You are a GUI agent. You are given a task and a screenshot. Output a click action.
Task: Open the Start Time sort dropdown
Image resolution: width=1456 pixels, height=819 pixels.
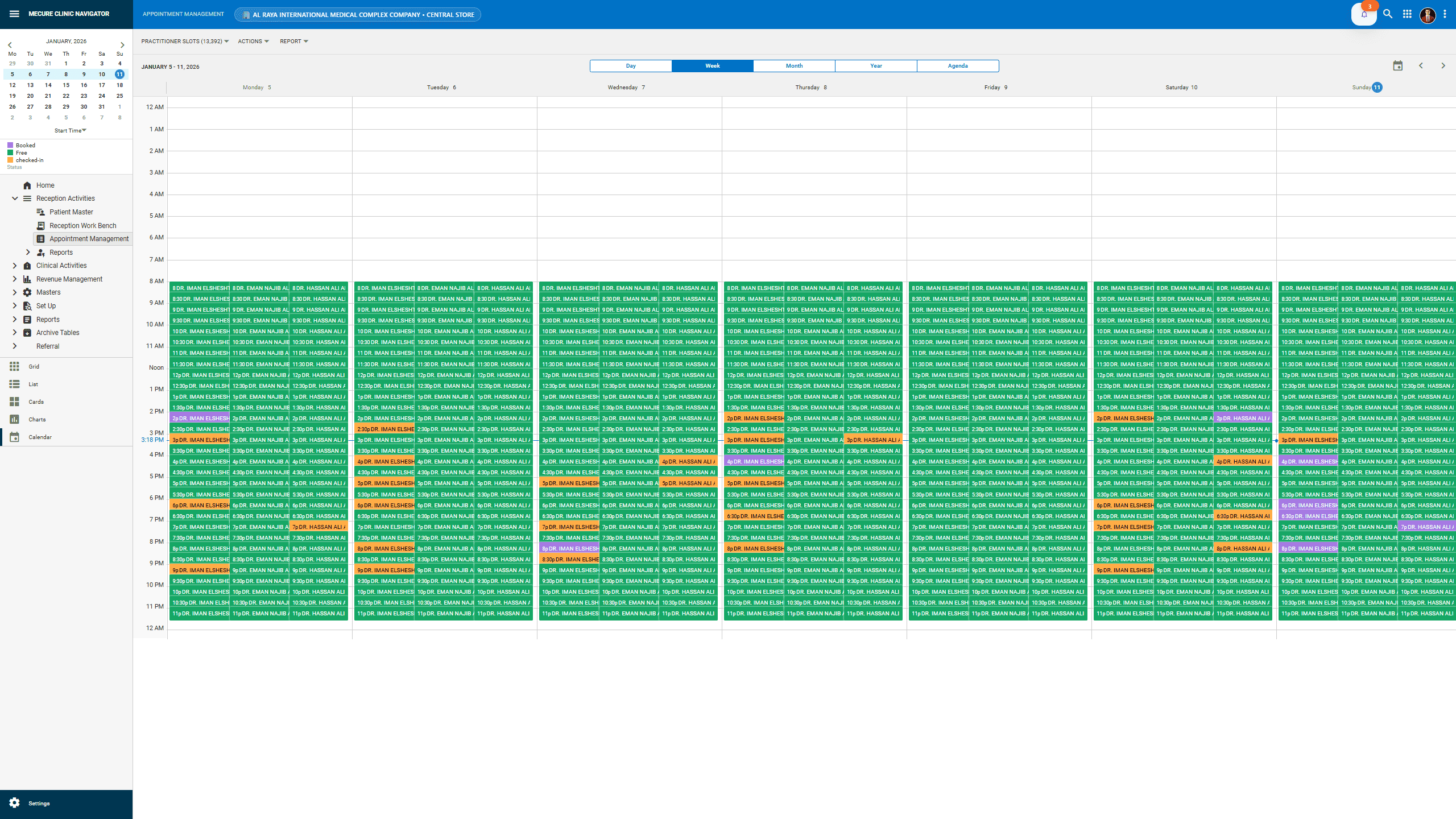(69, 130)
